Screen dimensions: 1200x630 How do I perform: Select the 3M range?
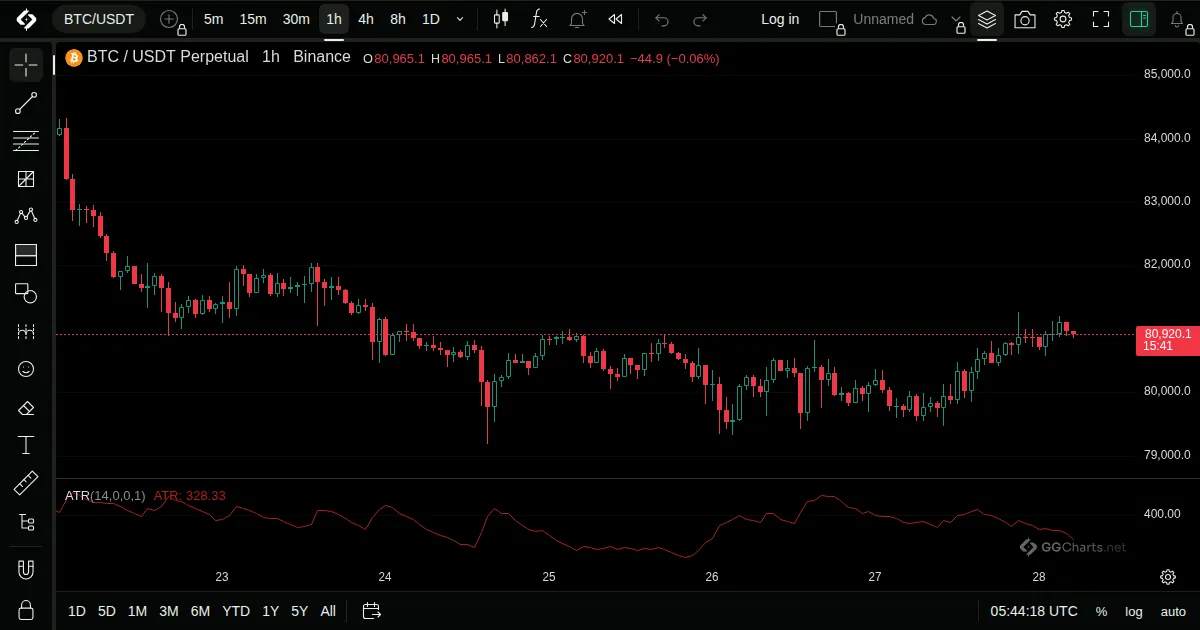(168, 611)
